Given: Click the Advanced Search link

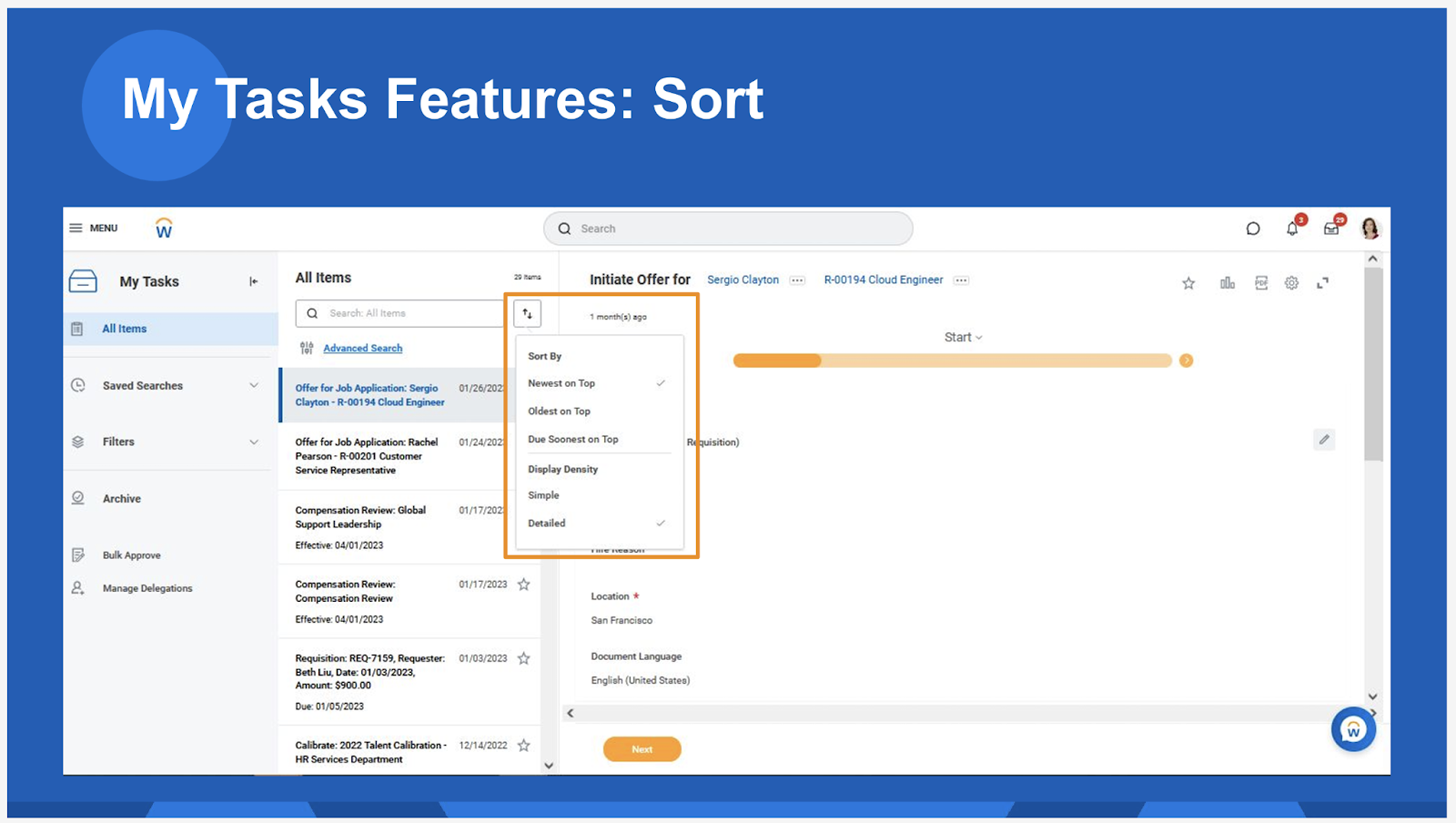Looking at the screenshot, I should [362, 348].
